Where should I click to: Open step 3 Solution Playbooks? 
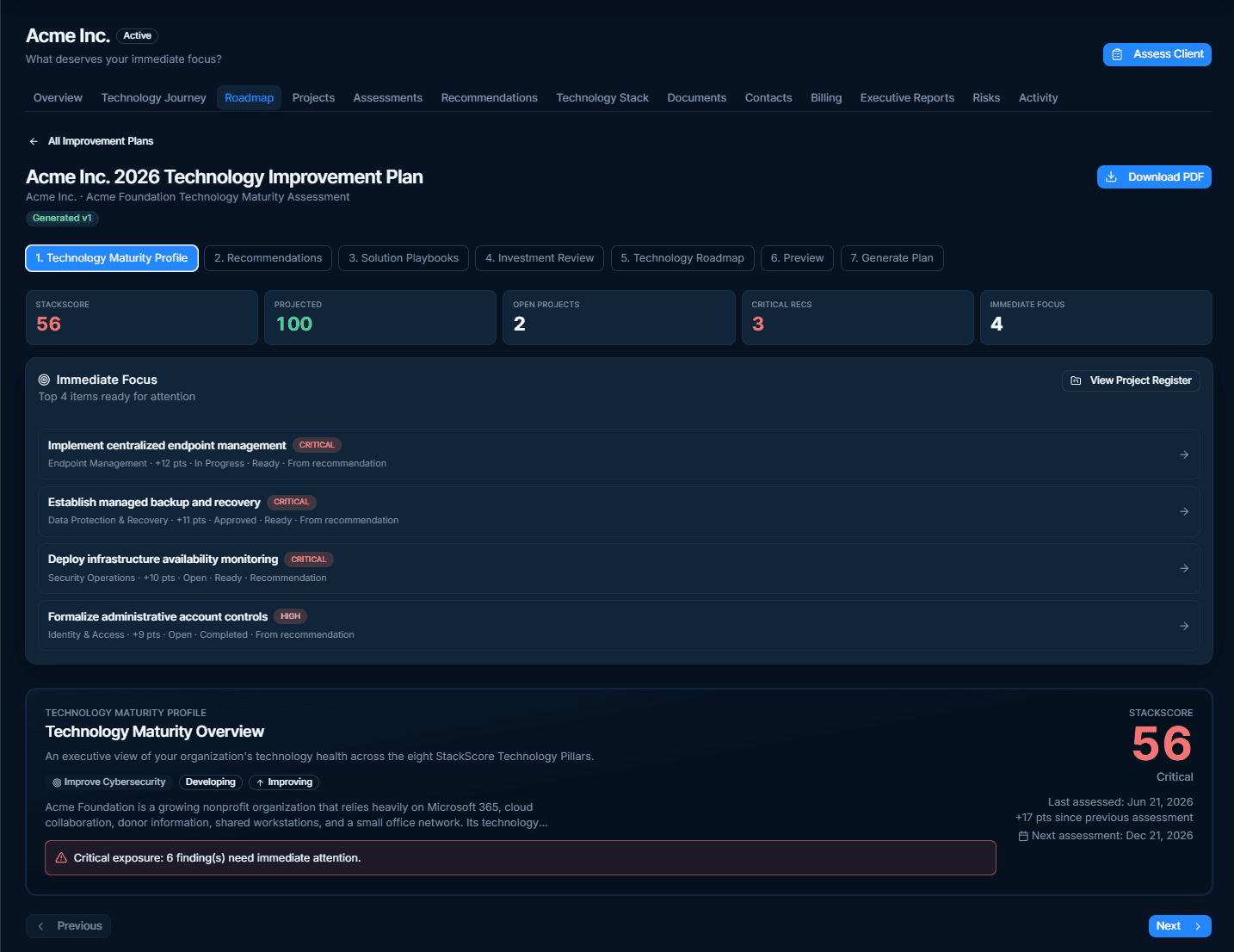coord(404,258)
